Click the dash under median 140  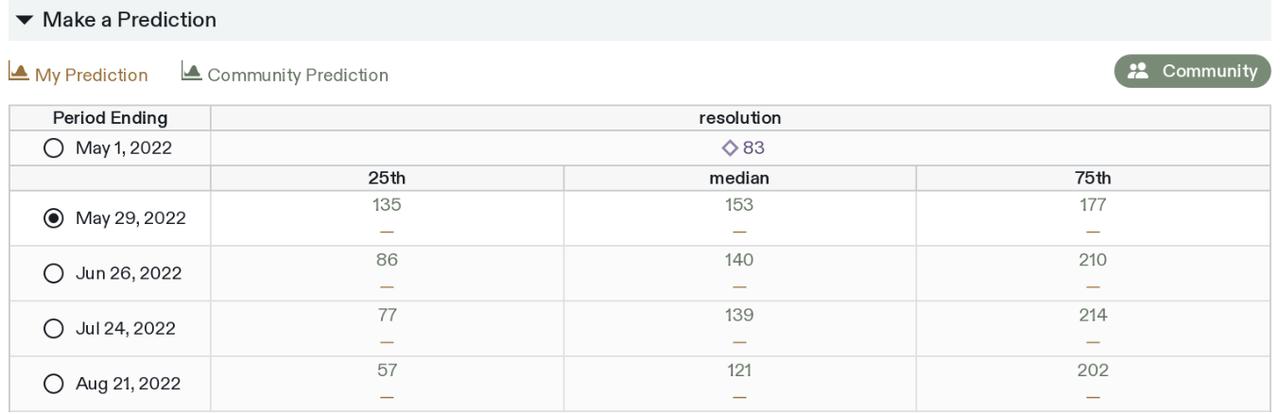point(739,287)
